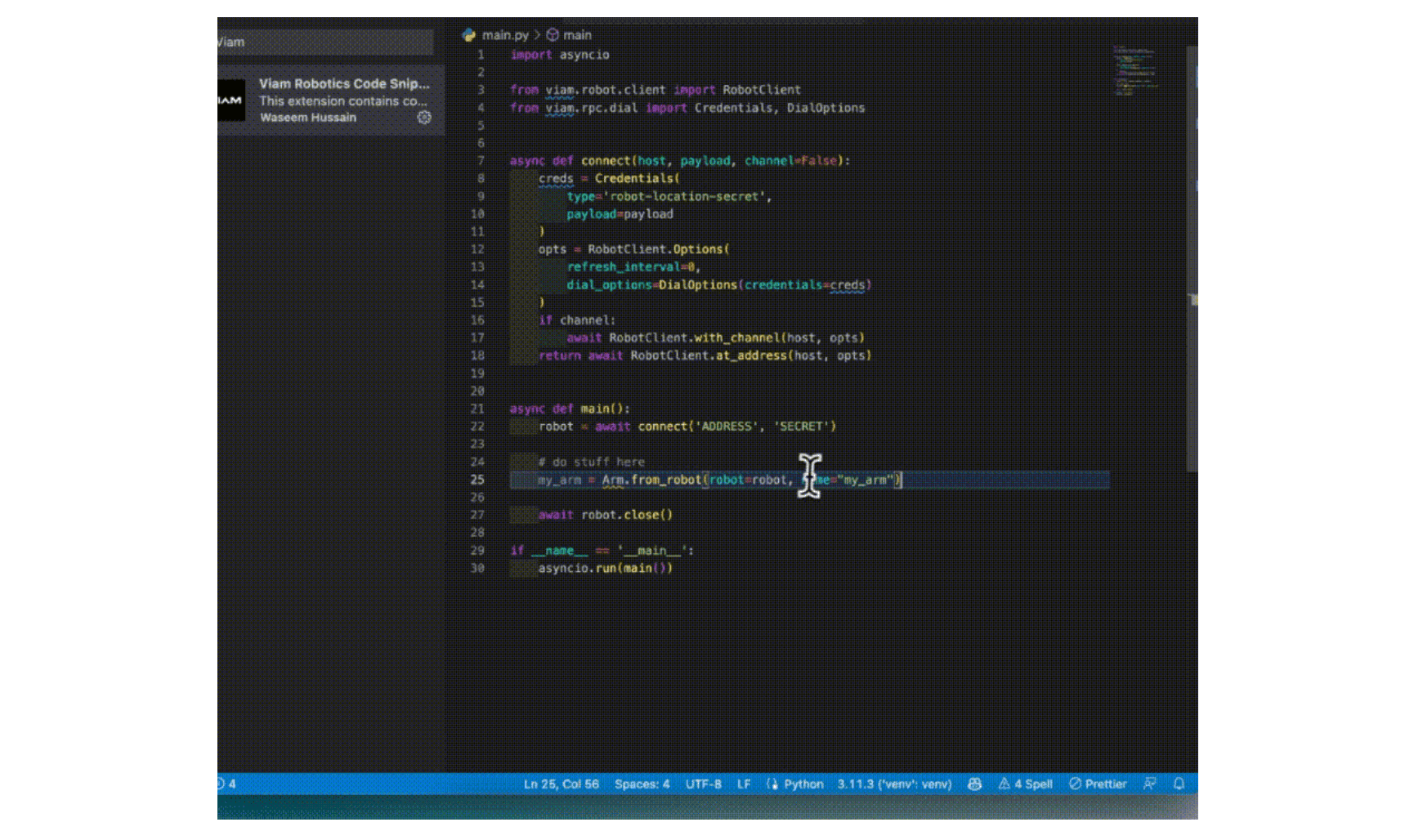Click the editor vertical scrollbar
This screenshot has height=840, width=1414.
1193,259
